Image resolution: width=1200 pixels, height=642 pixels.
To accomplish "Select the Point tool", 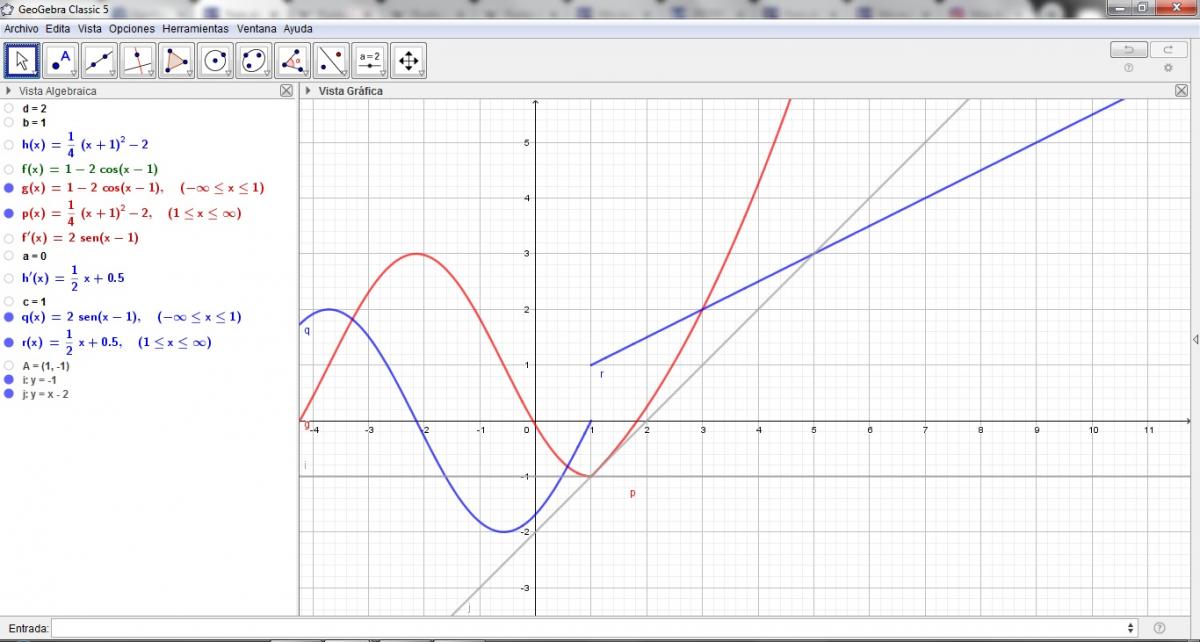I will tap(61, 61).
